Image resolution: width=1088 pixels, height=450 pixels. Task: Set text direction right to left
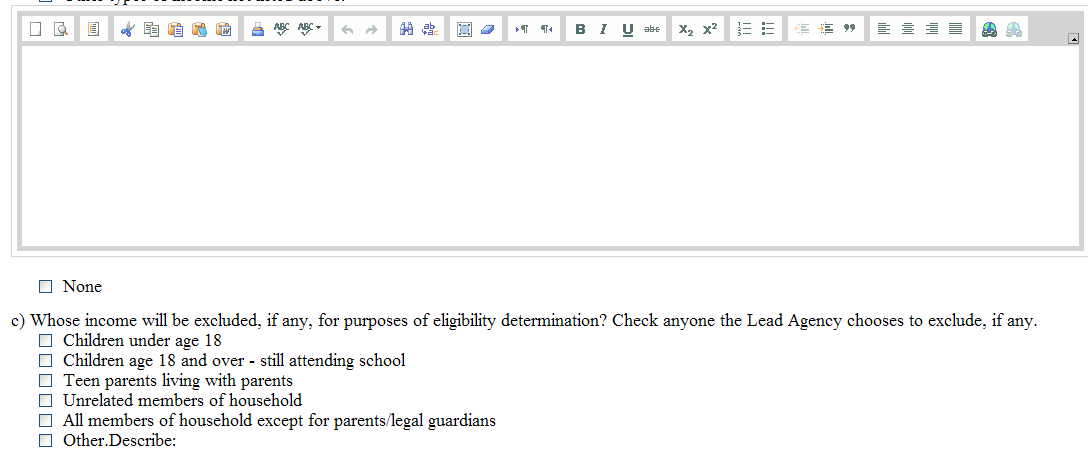(x=547, y=29)
